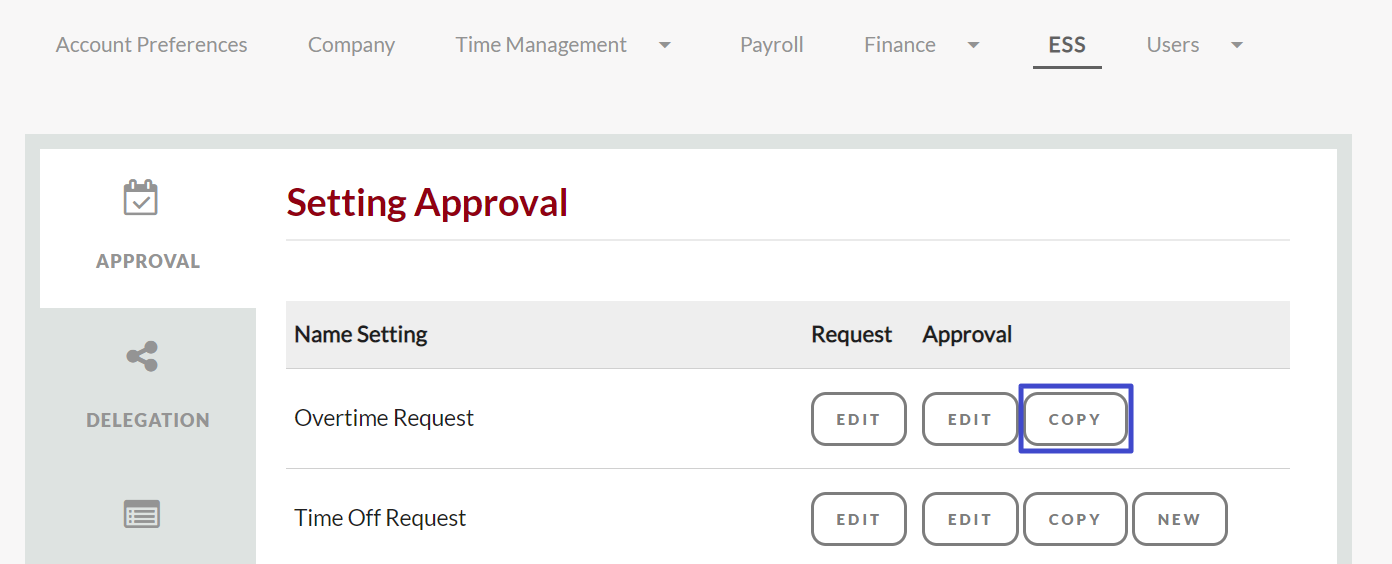Edit the Overtime Request approval setting
The height and width of the screenshot is (564, 1392).
tap(970, 419)
